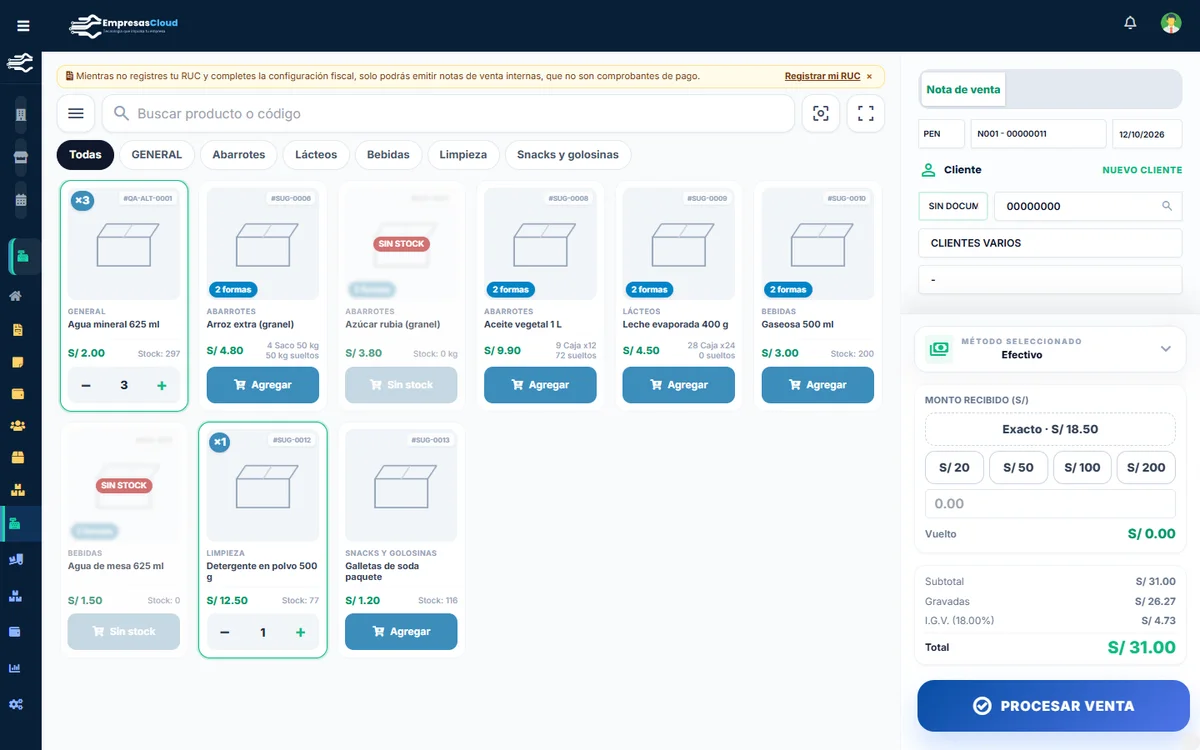
Task: Choose the S/ 200 quick amount
Action: (x=1146, y=468)
